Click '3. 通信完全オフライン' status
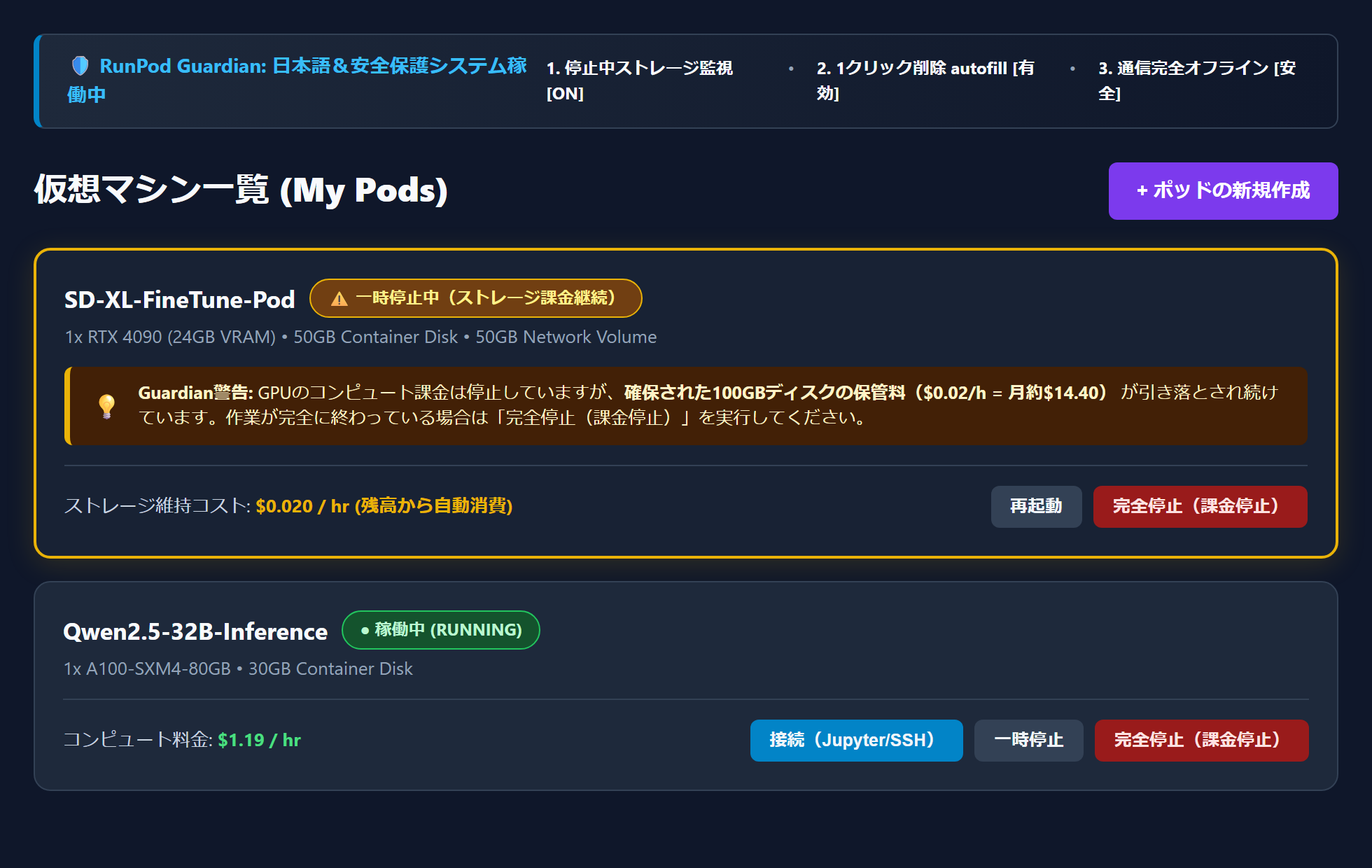The image size is (1372, 868). pyautogui.click(x=1197, y=80)
